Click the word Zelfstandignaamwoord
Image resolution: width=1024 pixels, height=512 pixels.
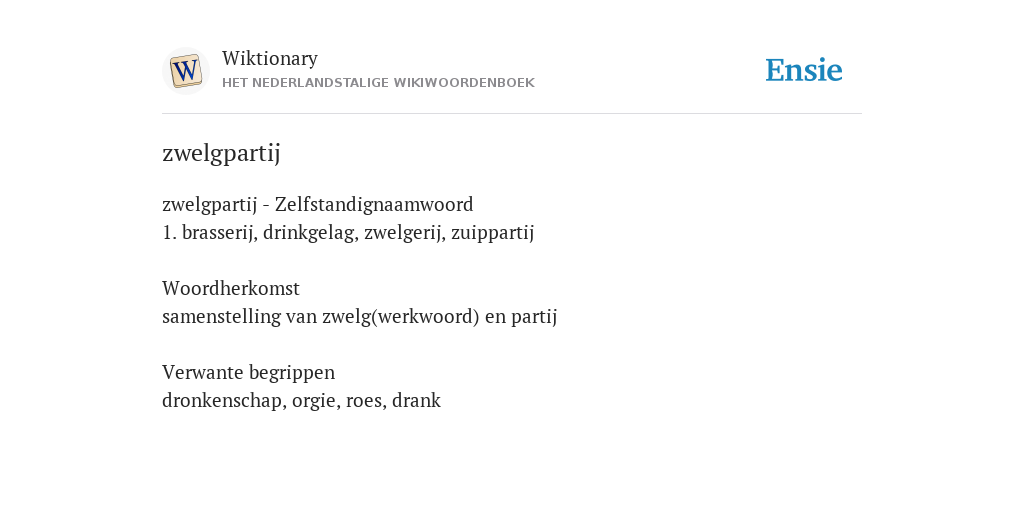pyautogui.click(x=374, y=205)
